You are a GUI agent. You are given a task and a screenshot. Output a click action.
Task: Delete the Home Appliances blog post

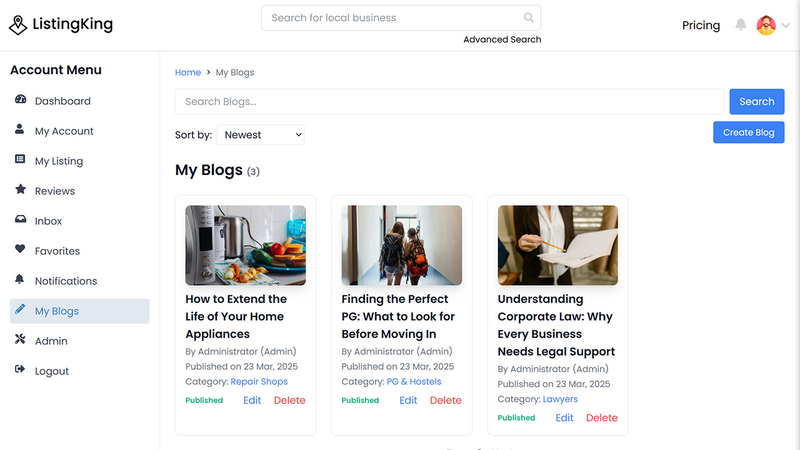pyautogui.click(x=289, y=401)
